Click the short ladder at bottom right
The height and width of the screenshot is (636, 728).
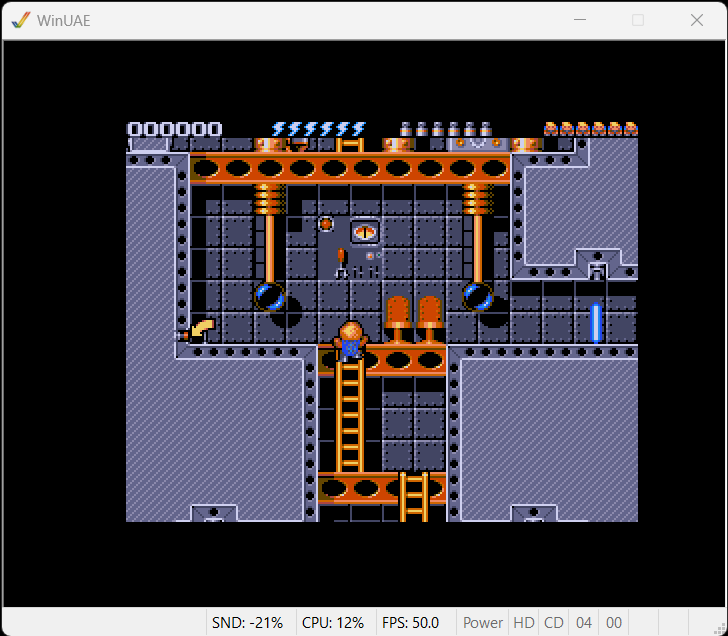click(414, 497)
